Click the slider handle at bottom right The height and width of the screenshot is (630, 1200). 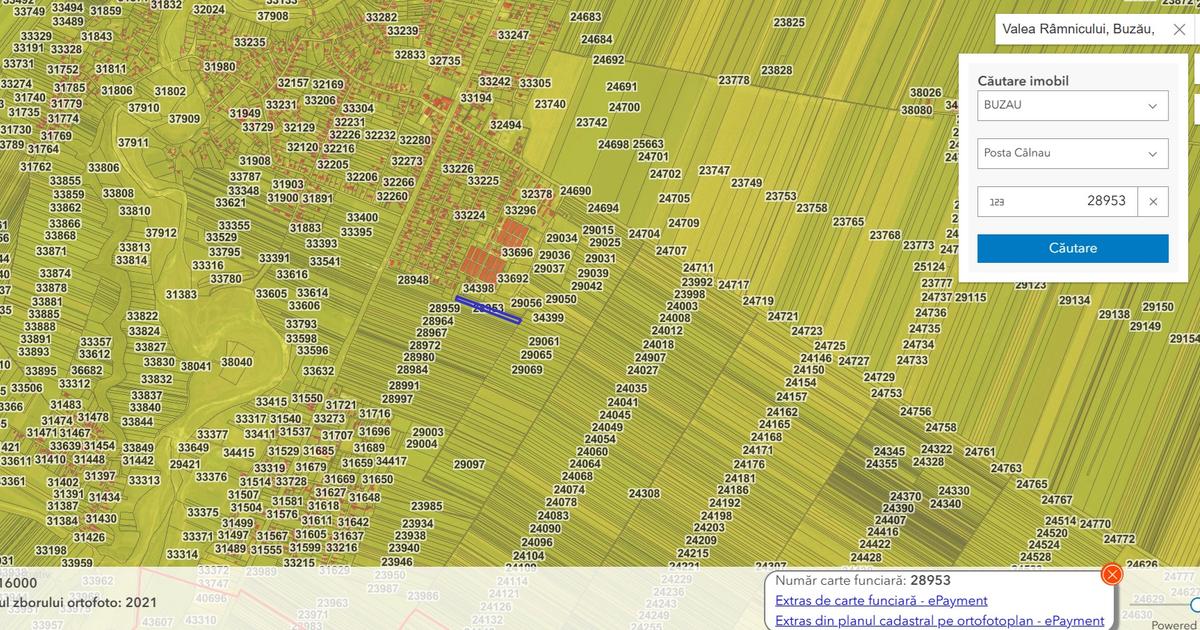pyautogui.click(x=1196, y=605)
